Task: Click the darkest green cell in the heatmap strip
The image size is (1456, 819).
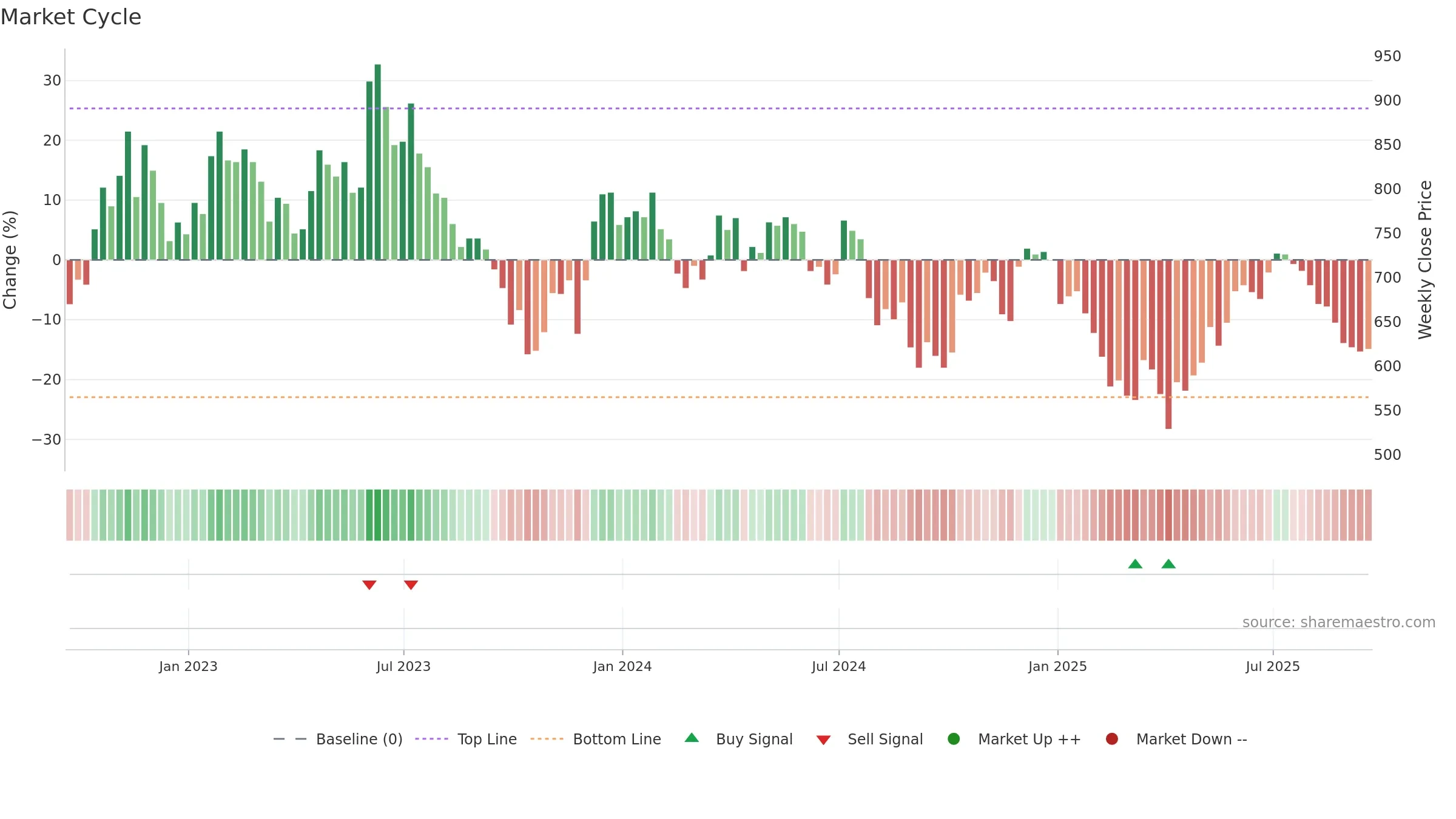Action: (x=377, y=514)
